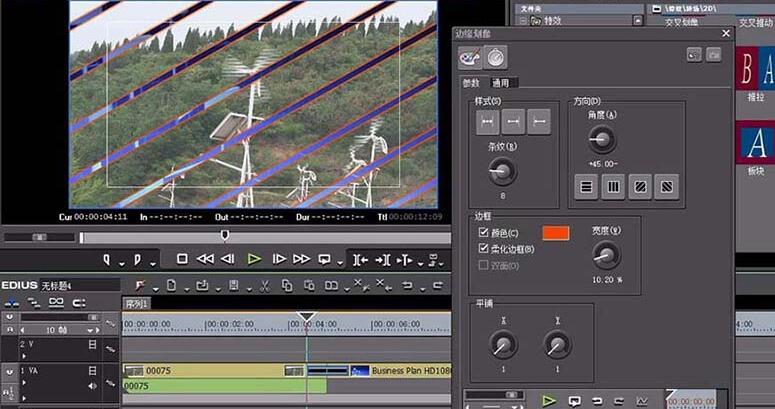Select first style button in 样式 group

(487, 122)
